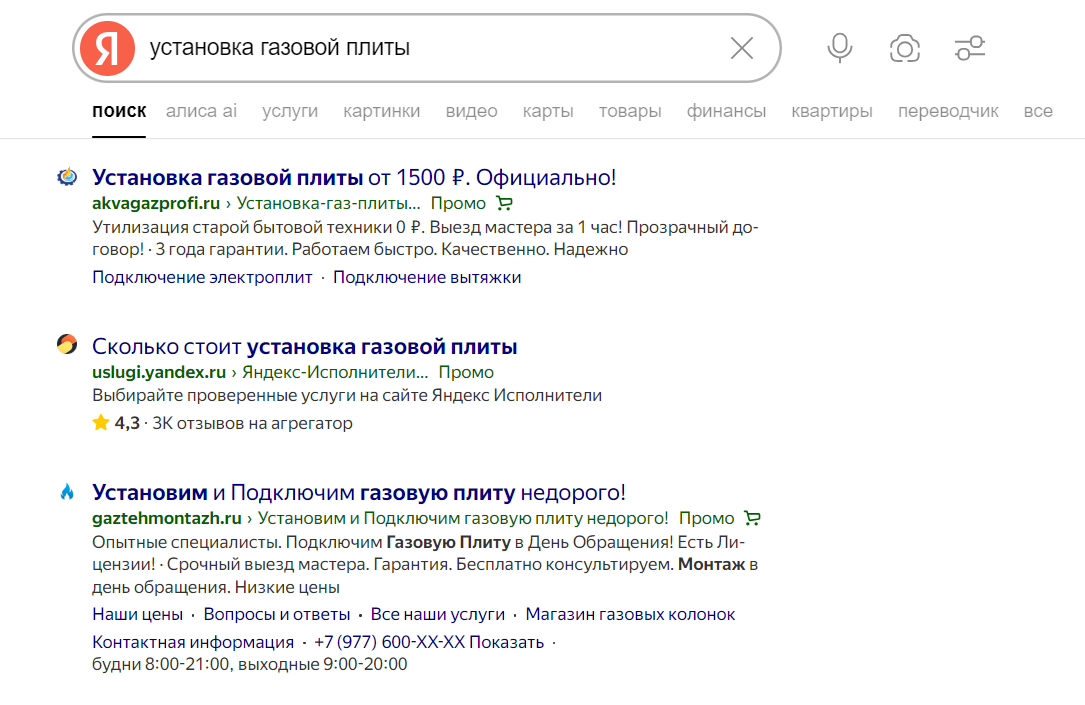1085x705 pixels.
Task: Click Промо label on uslugi.yandex.ru result
Action: pyautogui.click(x=466, y=372)
